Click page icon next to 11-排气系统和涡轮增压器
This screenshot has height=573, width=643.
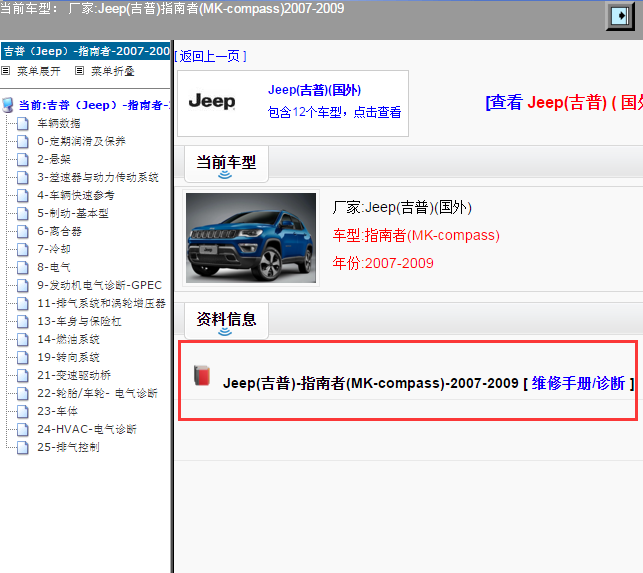[23, 303]
